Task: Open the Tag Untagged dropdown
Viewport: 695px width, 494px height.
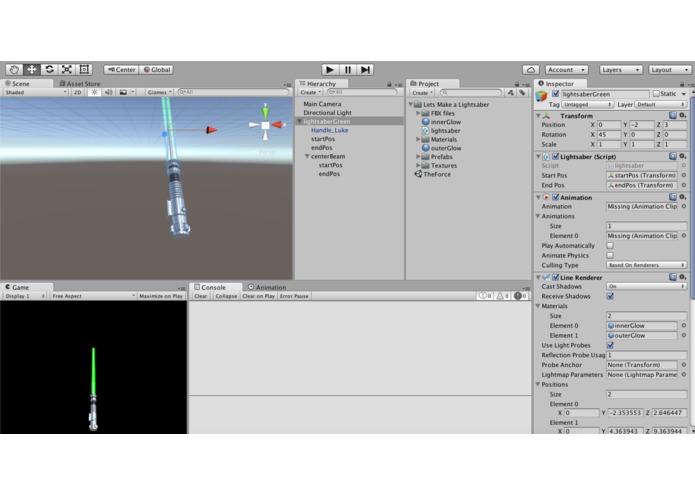Action: (x=587, y=105)
